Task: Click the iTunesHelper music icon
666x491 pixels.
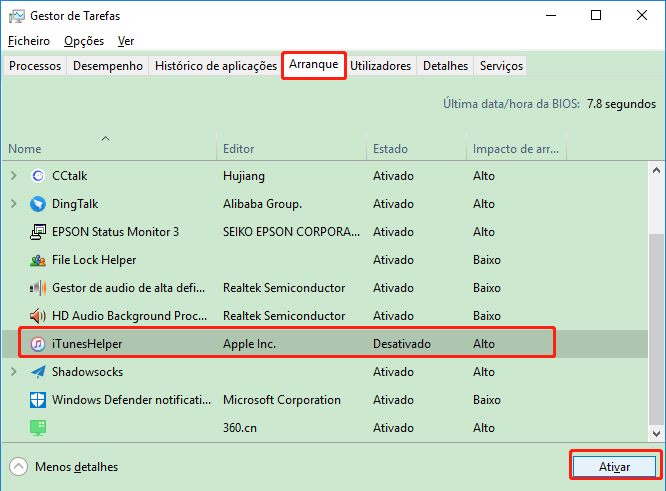Action: tap(38, 344)
